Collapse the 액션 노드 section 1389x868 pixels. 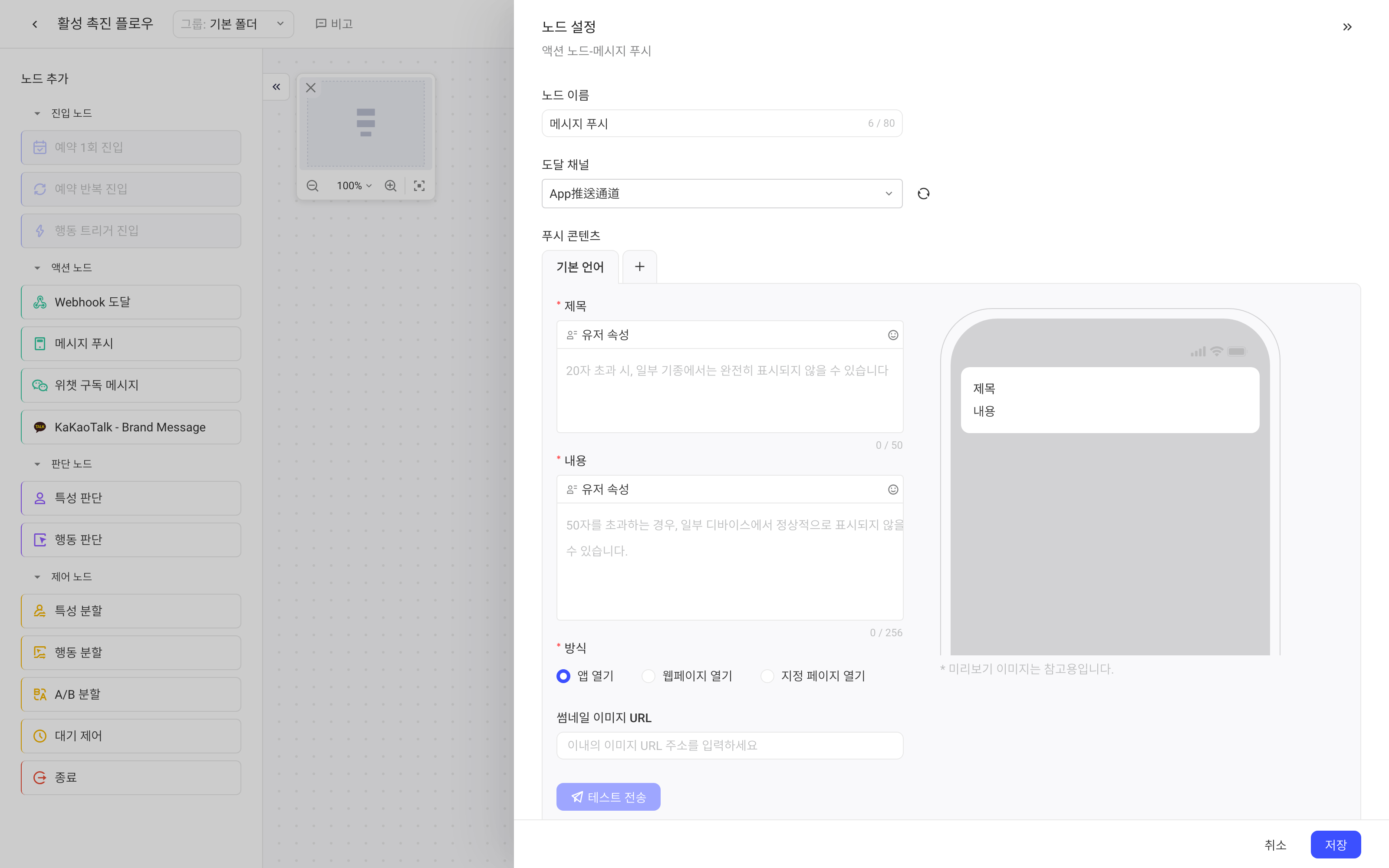tap(37, 267)
